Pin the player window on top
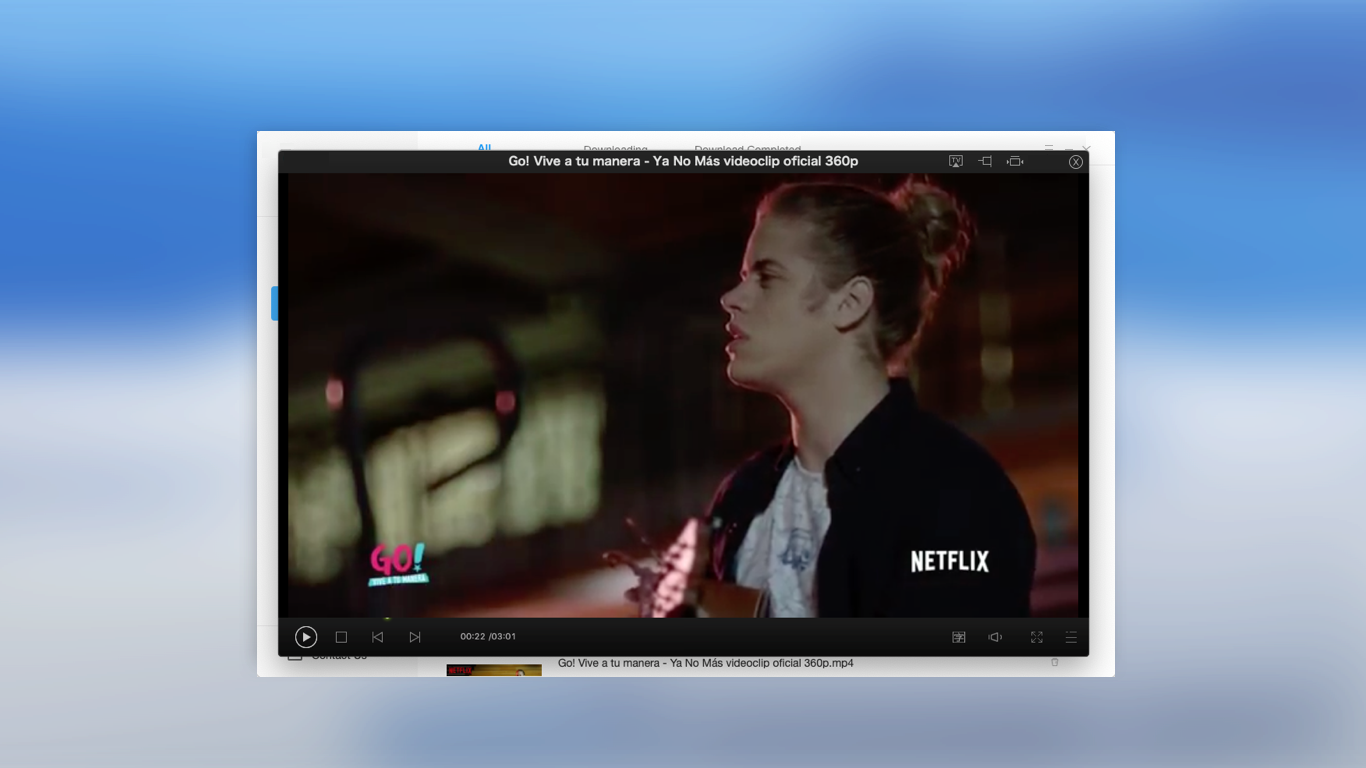This screenshot has height=768, width=1366. click(985, 161)
